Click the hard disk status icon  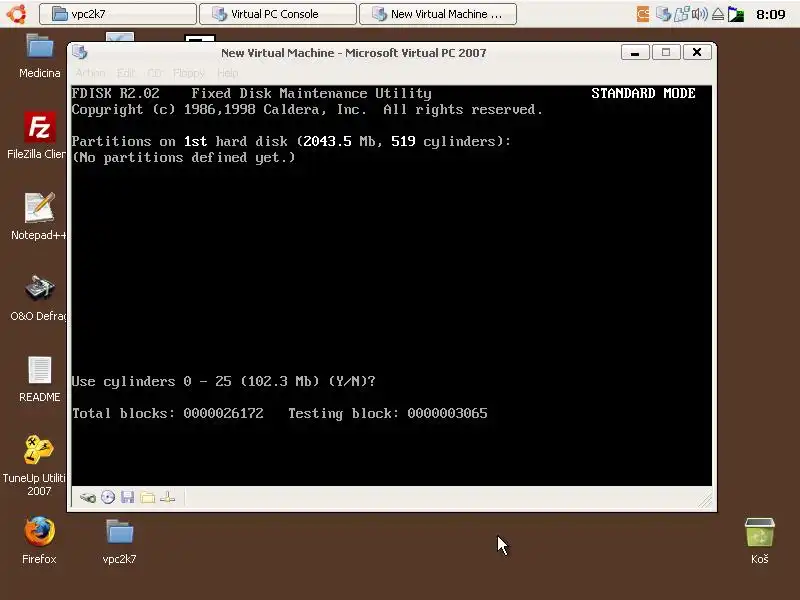tap(88, 497)
